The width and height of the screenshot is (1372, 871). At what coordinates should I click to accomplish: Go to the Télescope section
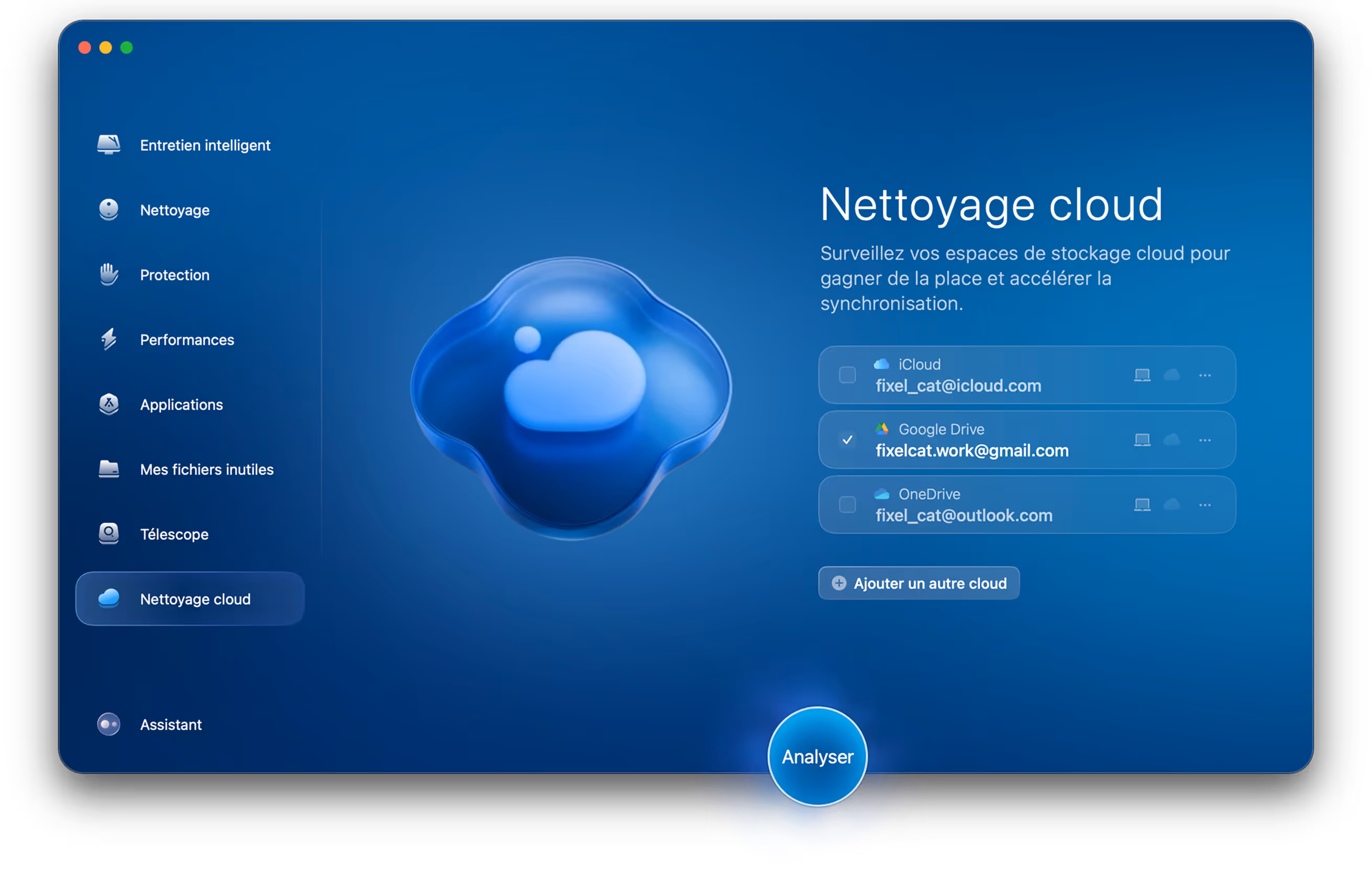click(x=190, y=534)
